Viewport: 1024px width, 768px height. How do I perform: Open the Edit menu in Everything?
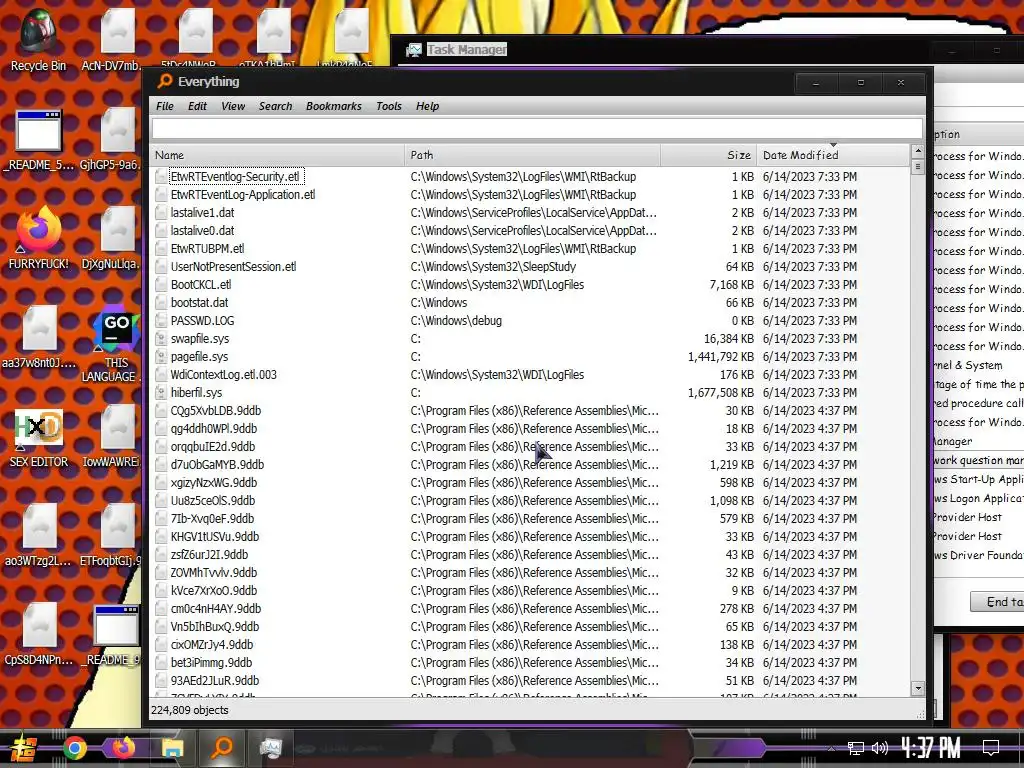click(x=197, y=106)
